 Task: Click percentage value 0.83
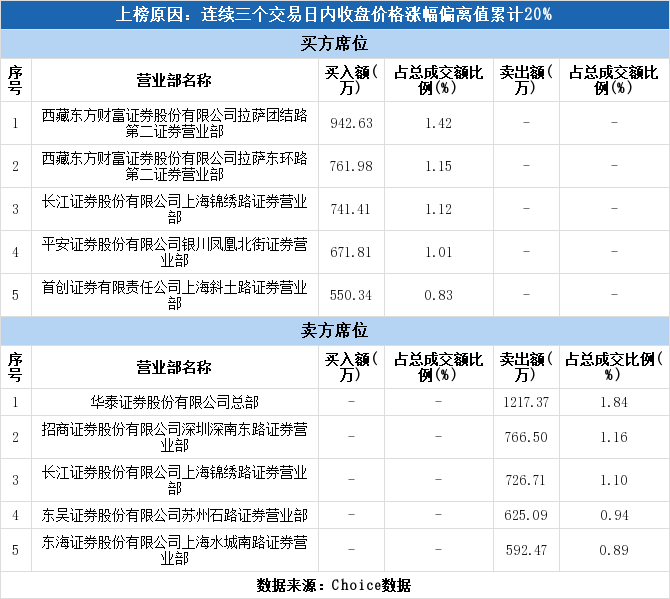(438, 295)
